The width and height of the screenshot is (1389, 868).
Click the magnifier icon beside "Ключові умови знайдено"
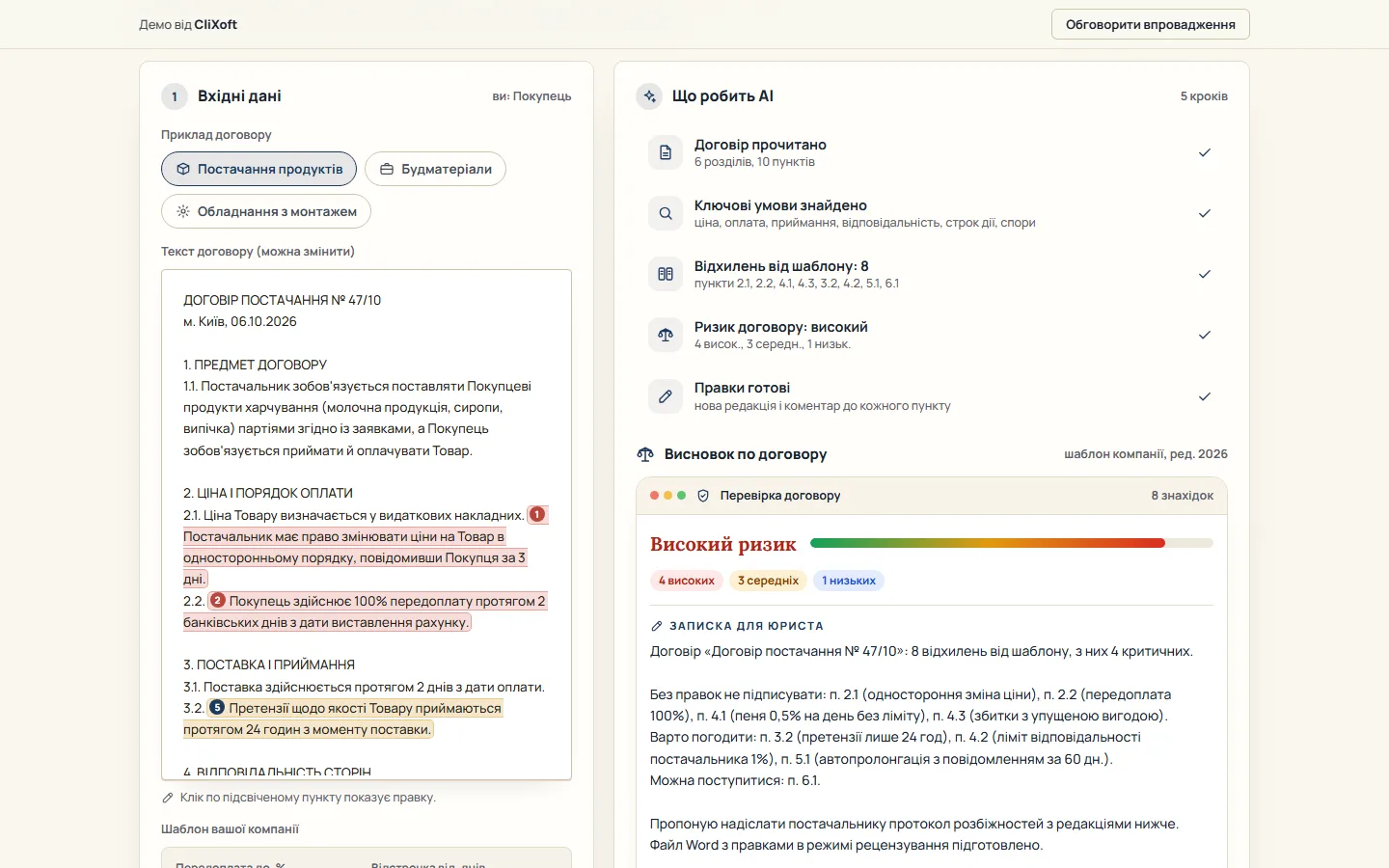coord(666,213)
